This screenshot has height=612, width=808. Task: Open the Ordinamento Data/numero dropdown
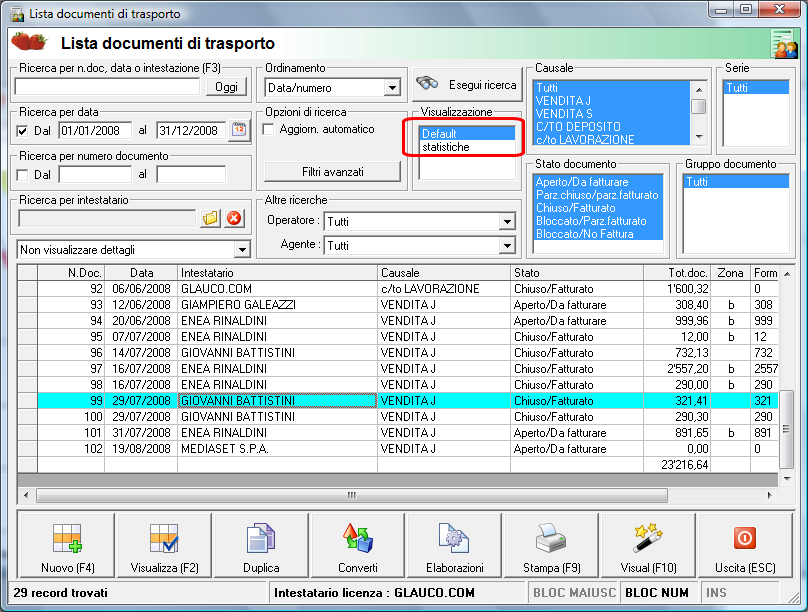392,88
